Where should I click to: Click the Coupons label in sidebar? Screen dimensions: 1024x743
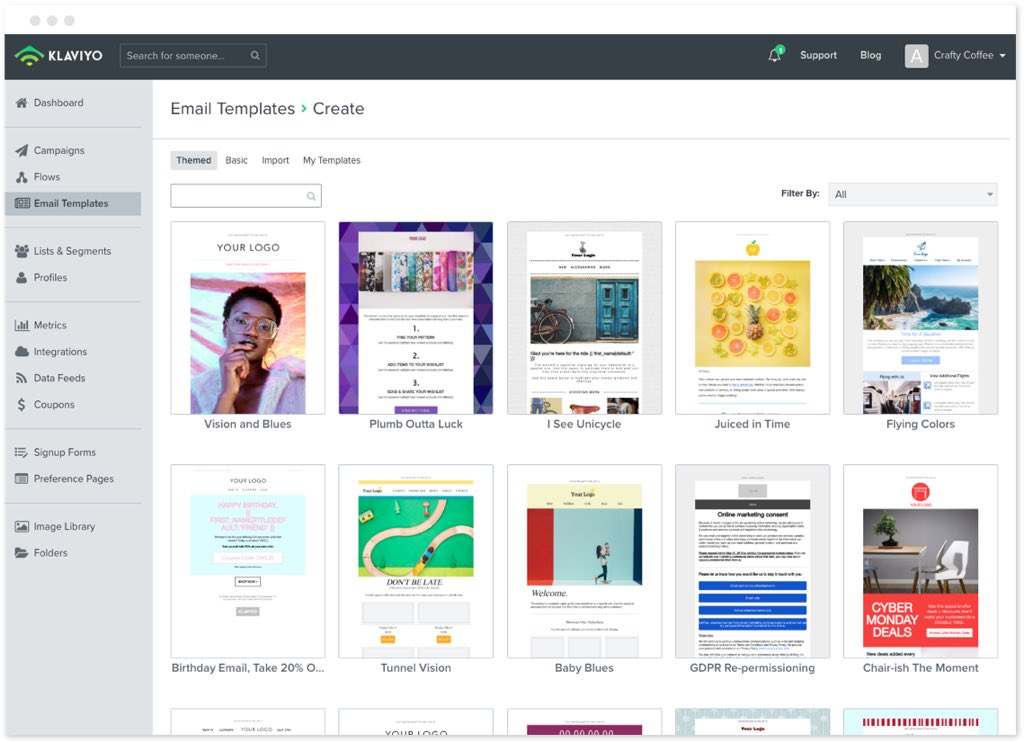coord(54,405)
